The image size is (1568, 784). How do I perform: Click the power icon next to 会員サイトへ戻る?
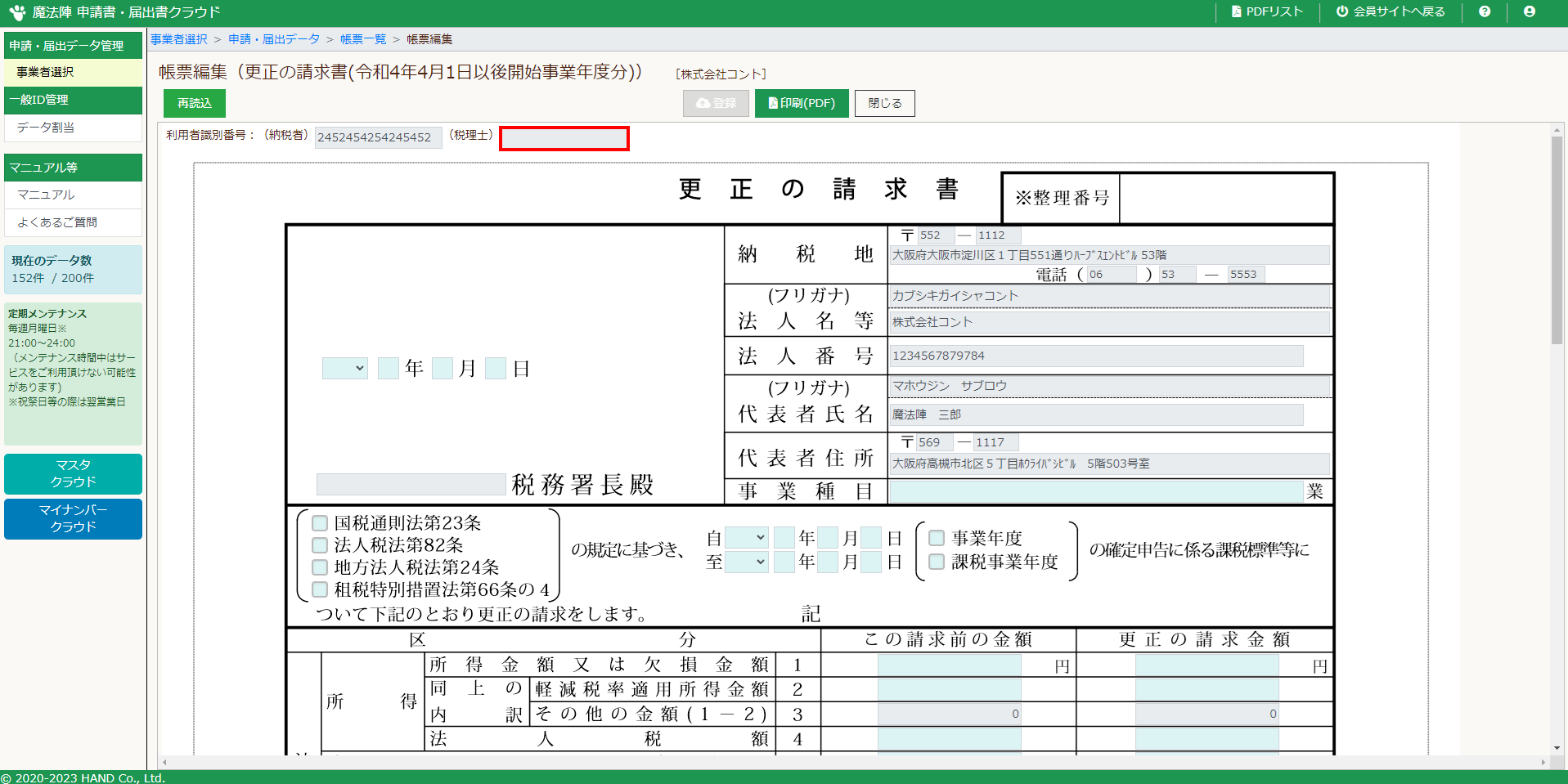(x=1341, y=11)
